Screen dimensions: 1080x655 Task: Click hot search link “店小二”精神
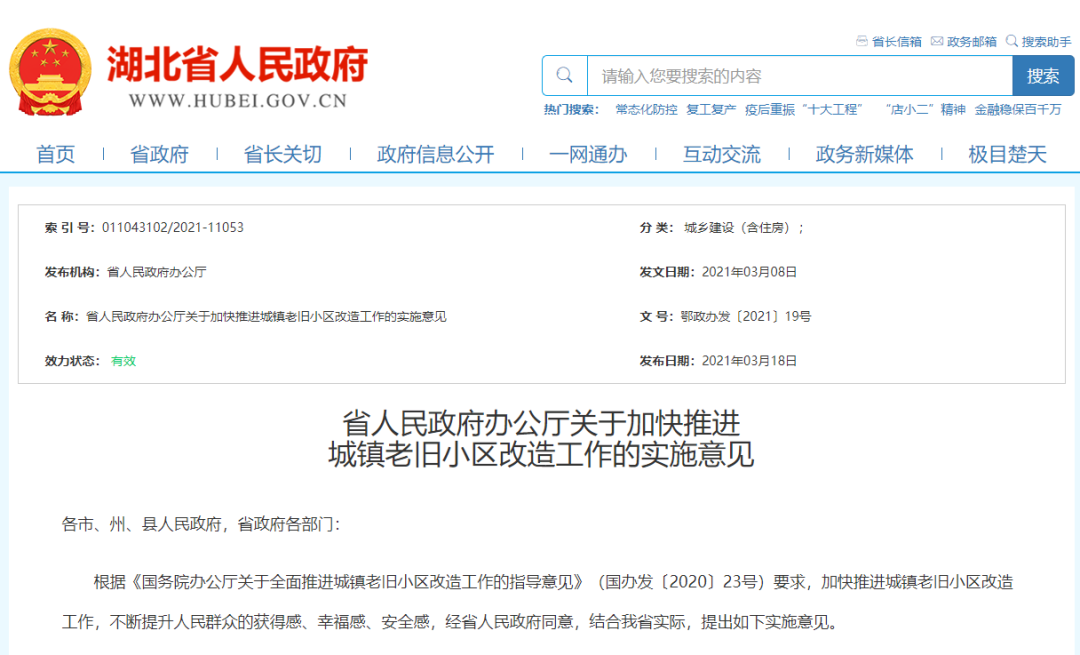(x=925, y=110)
